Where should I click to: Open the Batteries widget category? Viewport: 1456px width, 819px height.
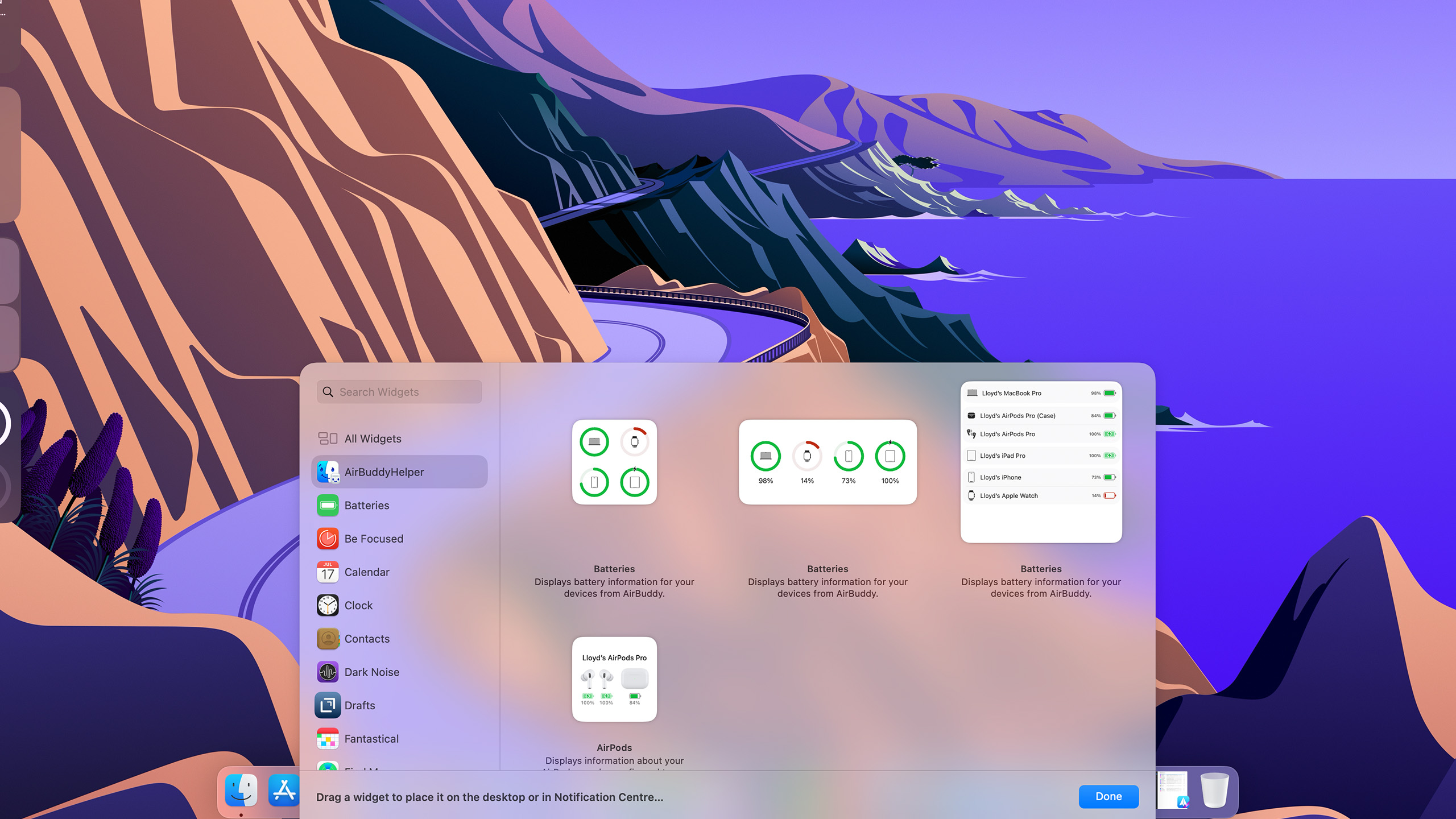coord(399,505)
